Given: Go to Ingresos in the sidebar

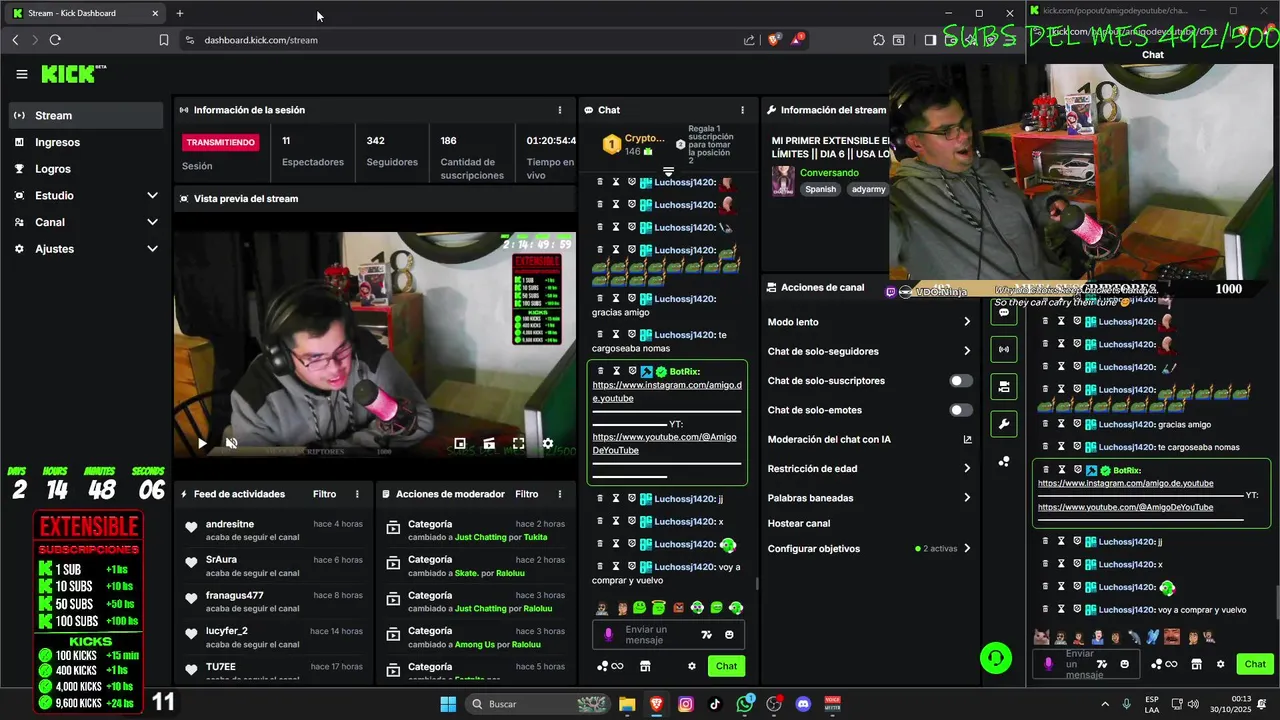Looking at the screenshot, I should click(x=86, y=142).
